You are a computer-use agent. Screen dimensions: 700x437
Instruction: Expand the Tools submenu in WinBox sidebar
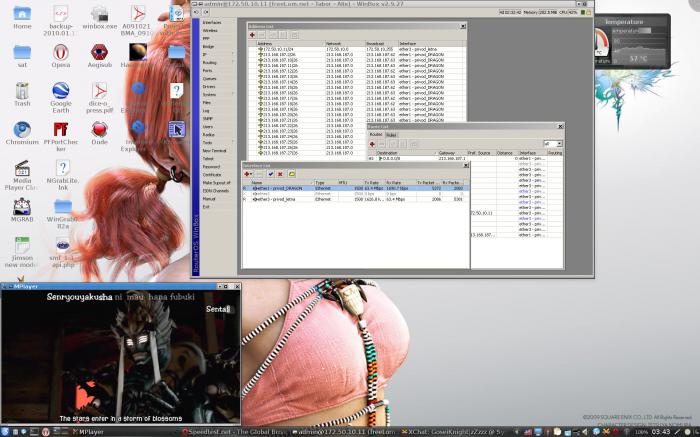click(217, 142)
